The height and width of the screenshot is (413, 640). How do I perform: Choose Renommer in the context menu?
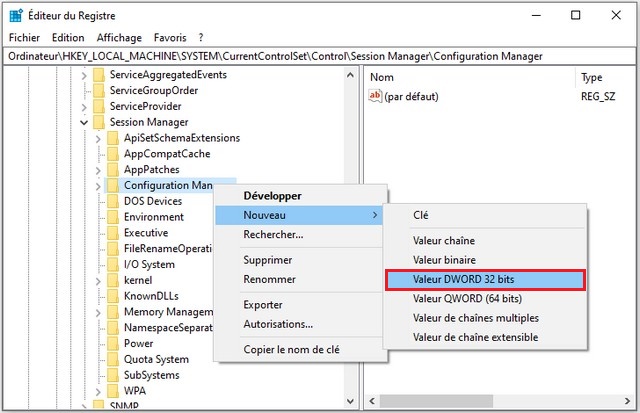click(x=301, y=279)
